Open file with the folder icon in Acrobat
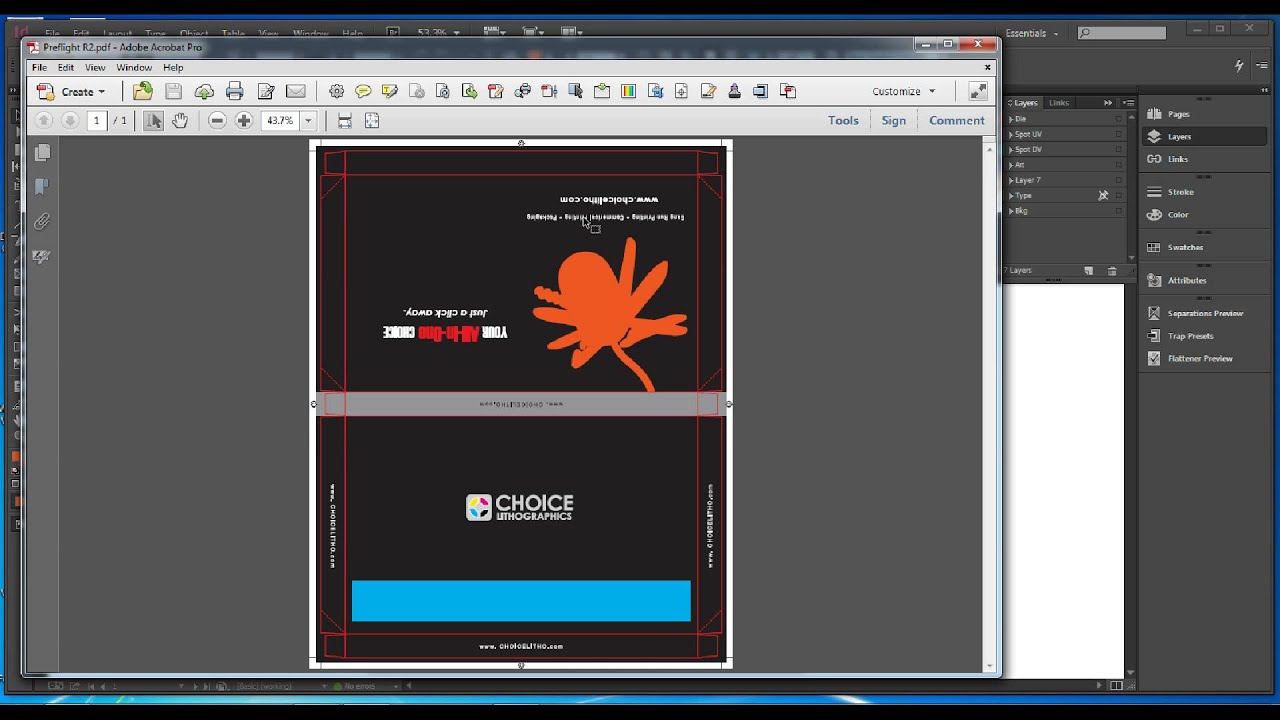This screenshot has height=720, width=1280. (x=143, y=91)
